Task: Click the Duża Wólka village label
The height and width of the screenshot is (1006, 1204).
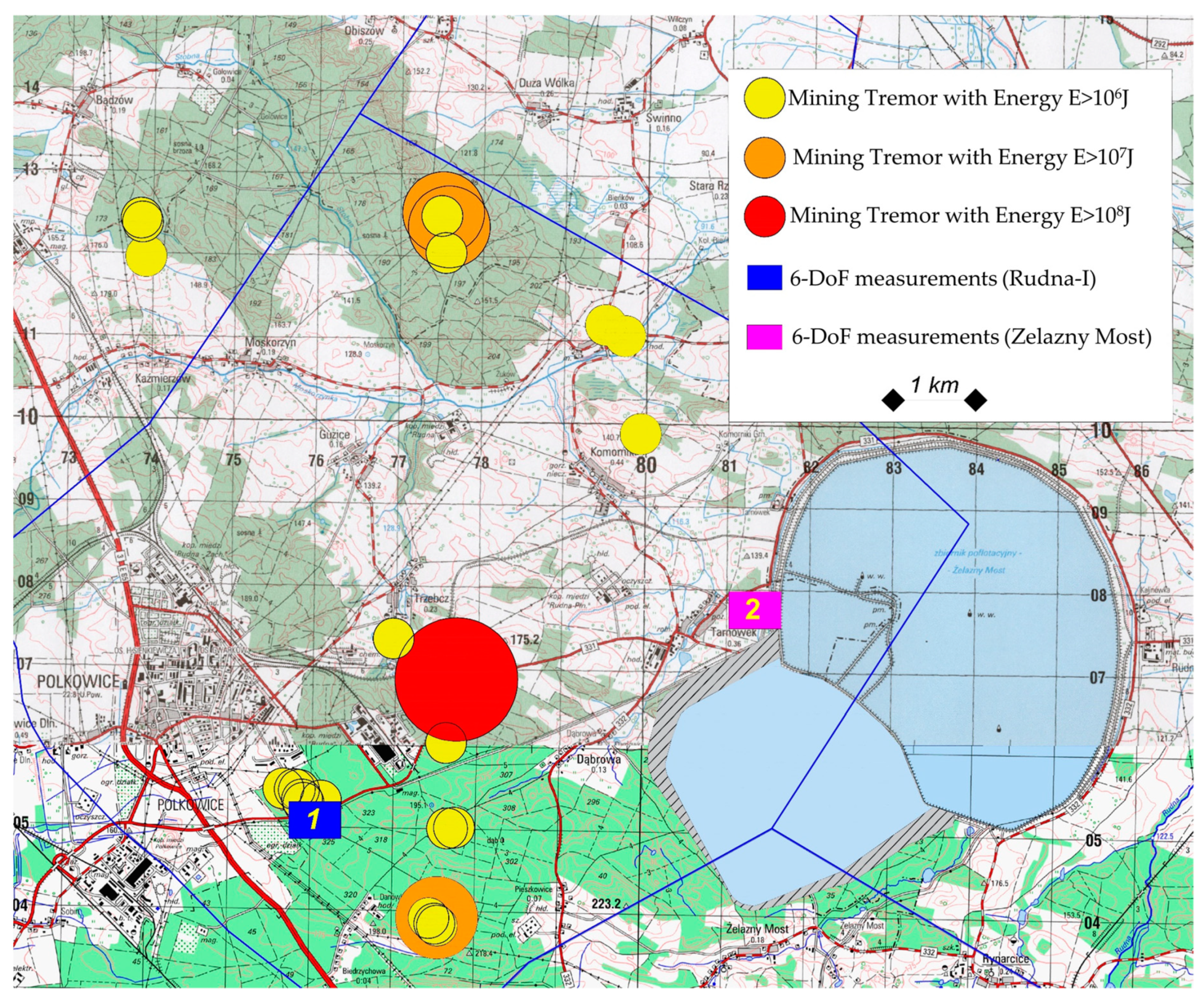Action: tap(546, 83)
